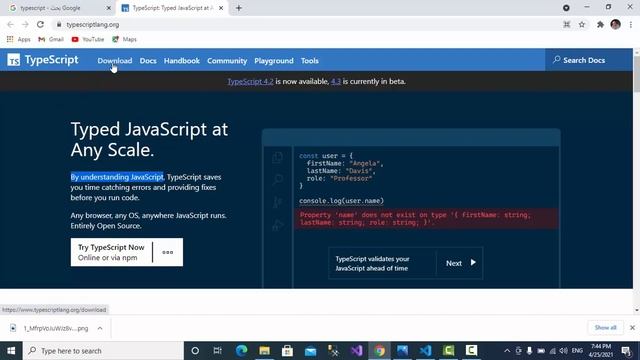Expand options arrow for downloaded png file
This screenshot has height=360, width=640.
[x=100, y=328]
